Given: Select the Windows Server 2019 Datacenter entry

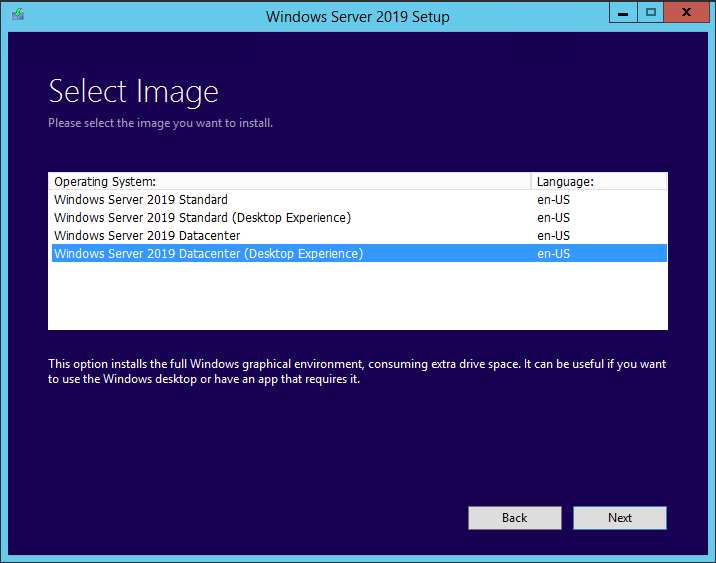Looking at the screenshot, I should tap(147, 236).
